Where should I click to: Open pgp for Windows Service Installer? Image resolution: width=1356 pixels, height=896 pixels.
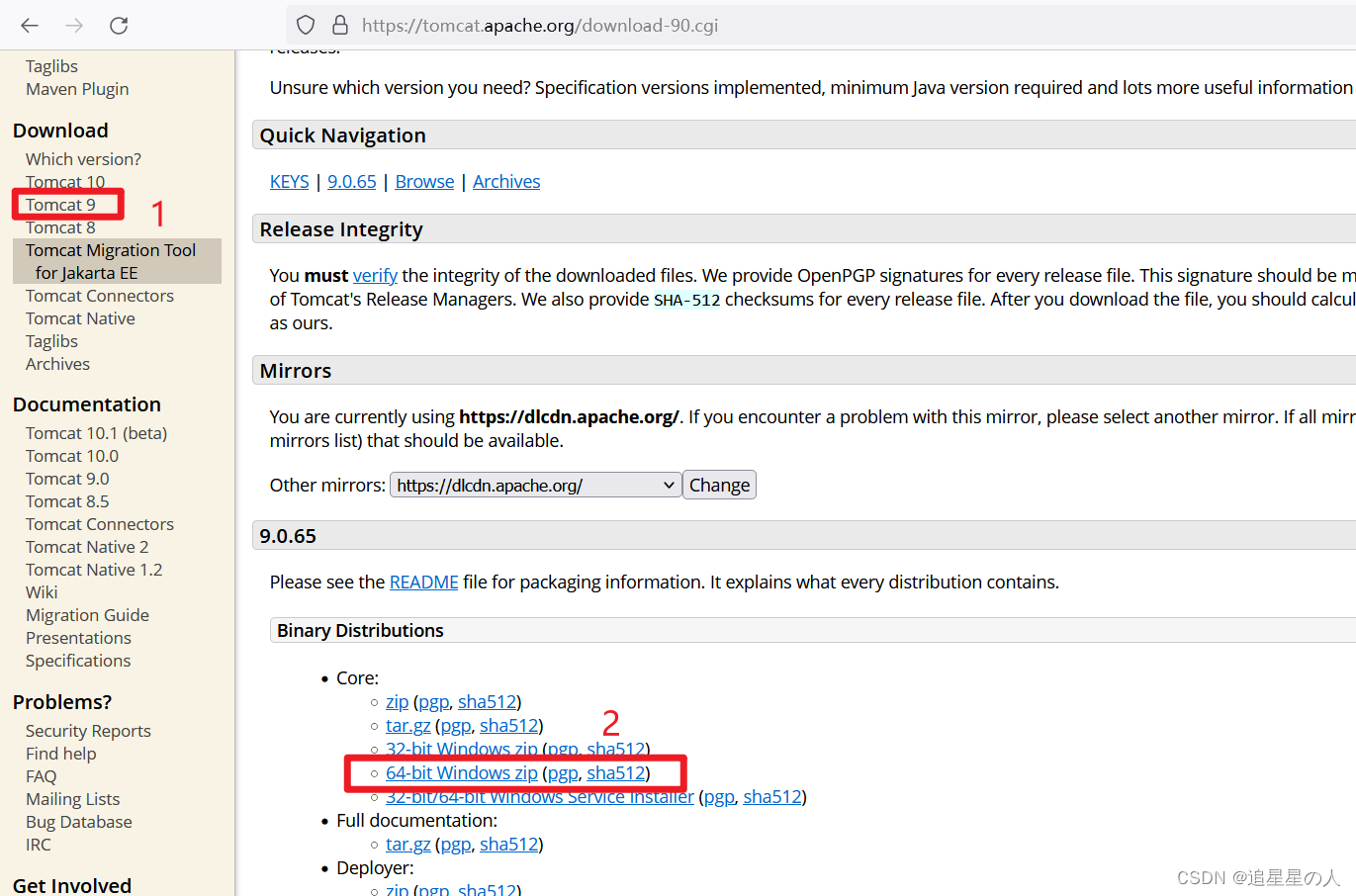pyautogui.click(x=719, y=797)
